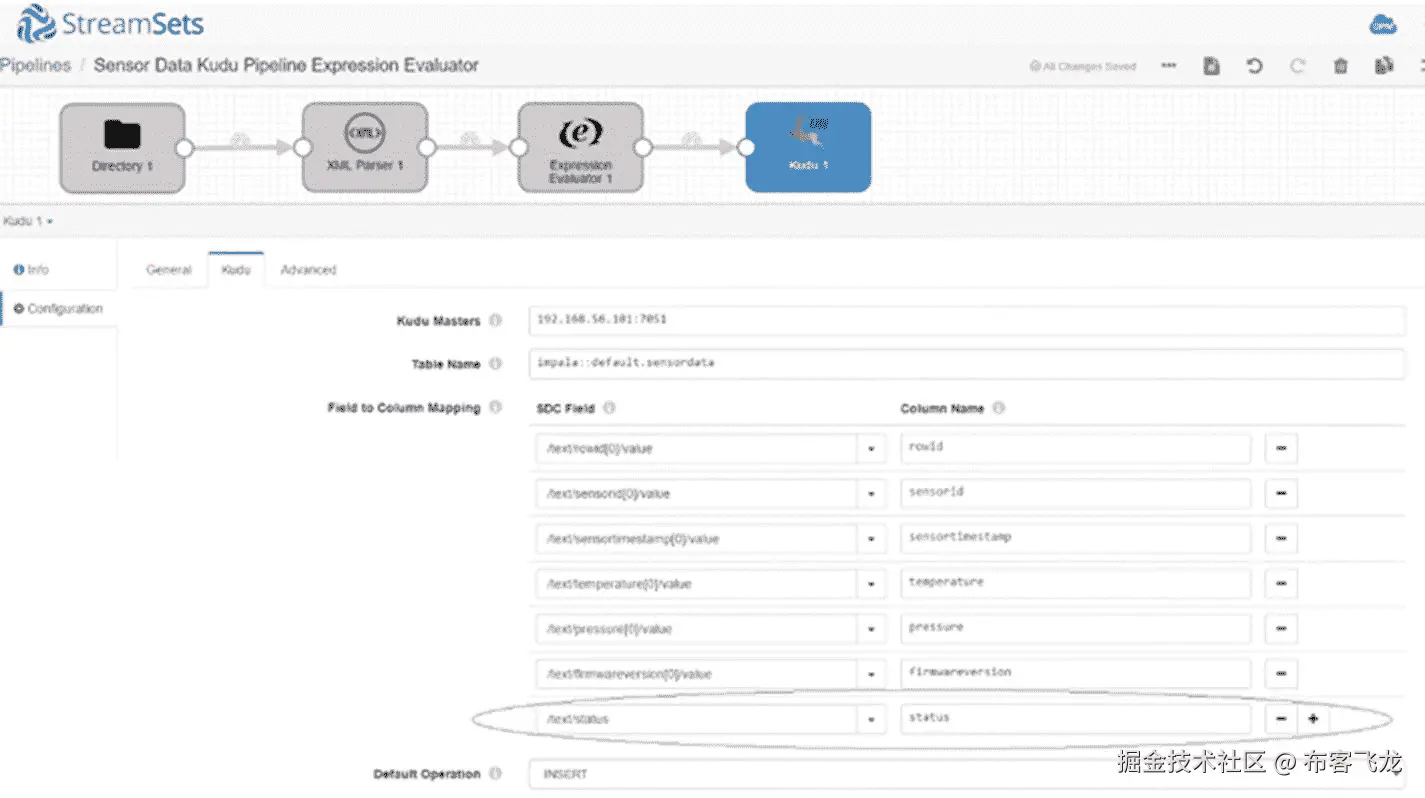Open dropdown for /text/sensorid[0]/value field
The height and width of the screenshot is (798, 1425).
[871, 493]
